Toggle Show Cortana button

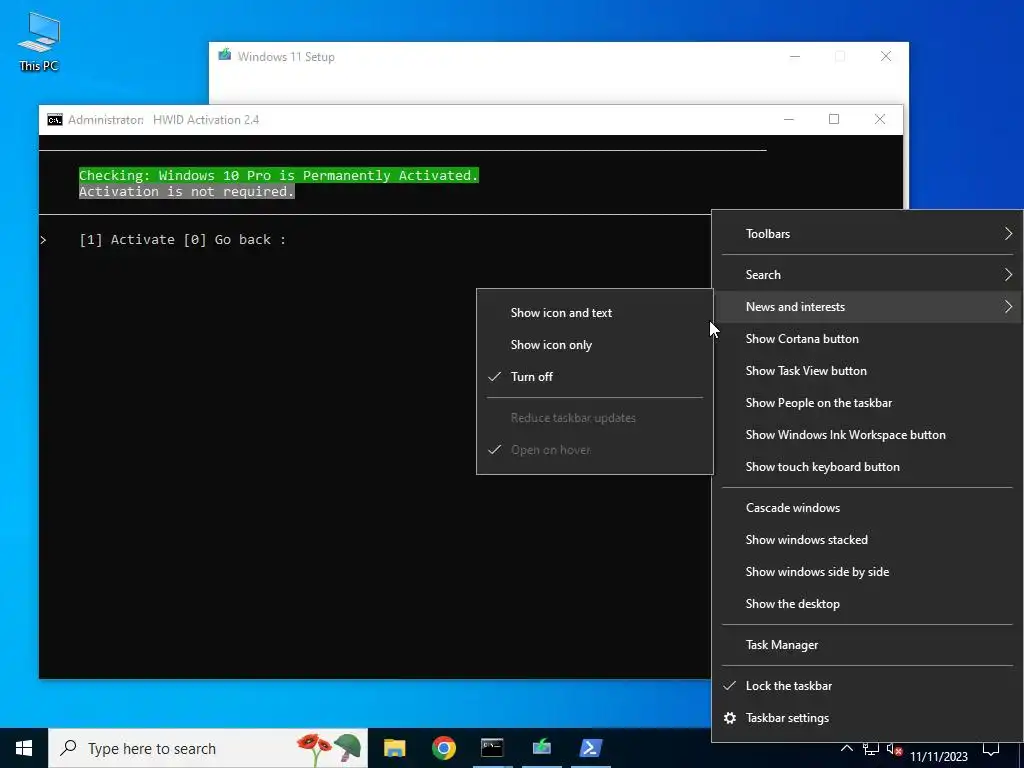(867, 339)
